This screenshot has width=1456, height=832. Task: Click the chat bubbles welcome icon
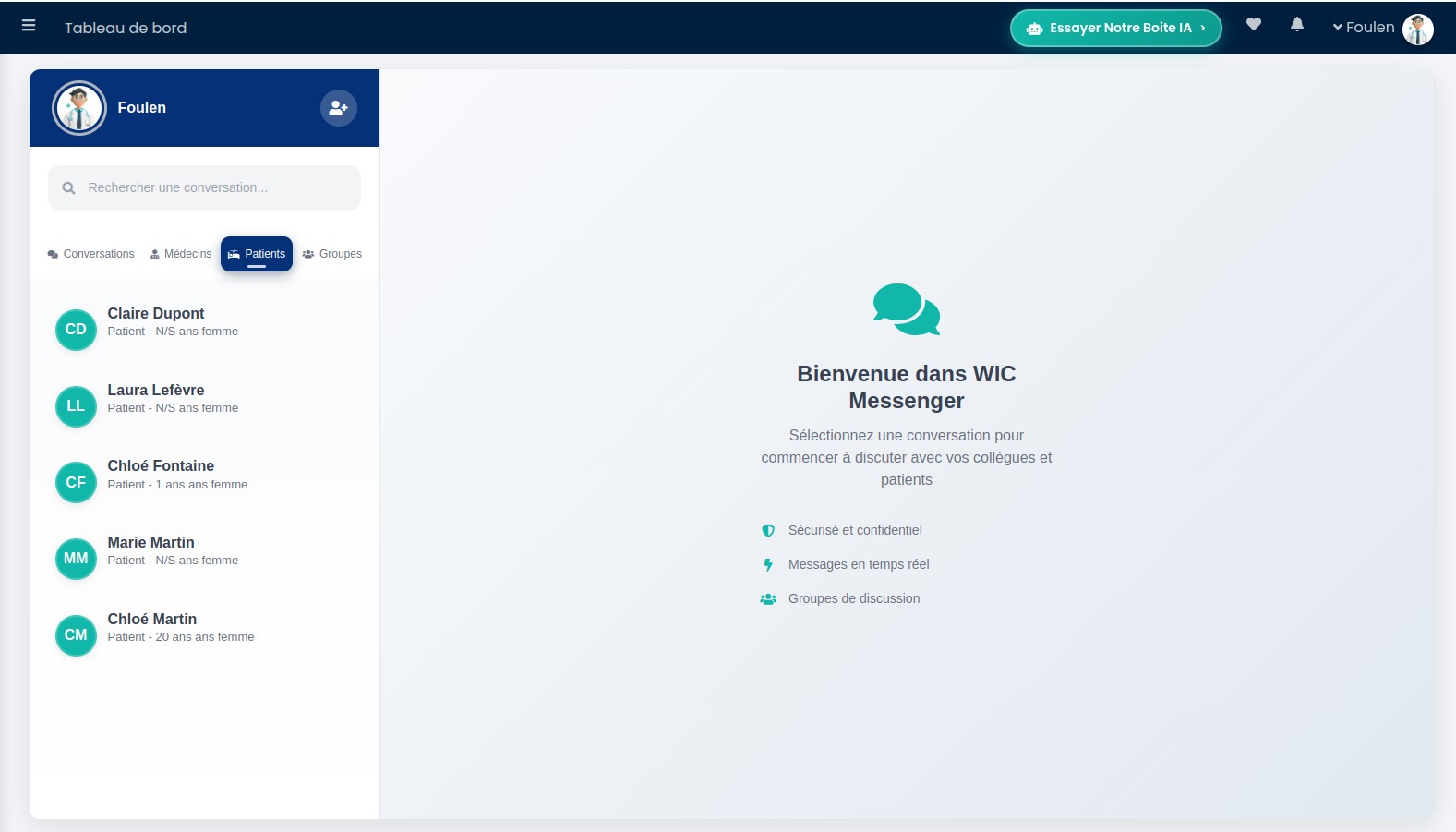pos(907,309)
